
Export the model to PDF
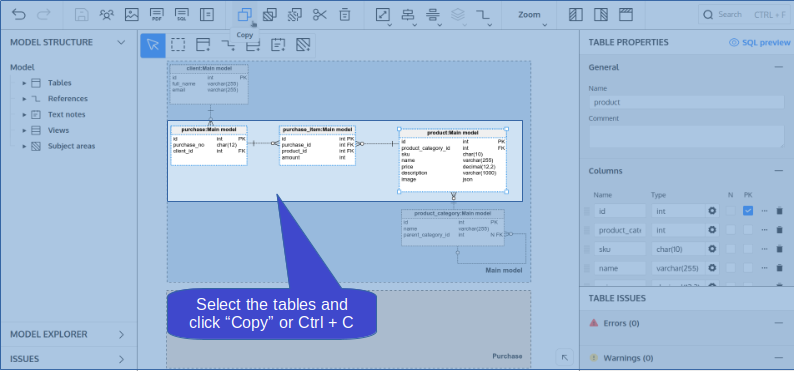pos(157,15)
